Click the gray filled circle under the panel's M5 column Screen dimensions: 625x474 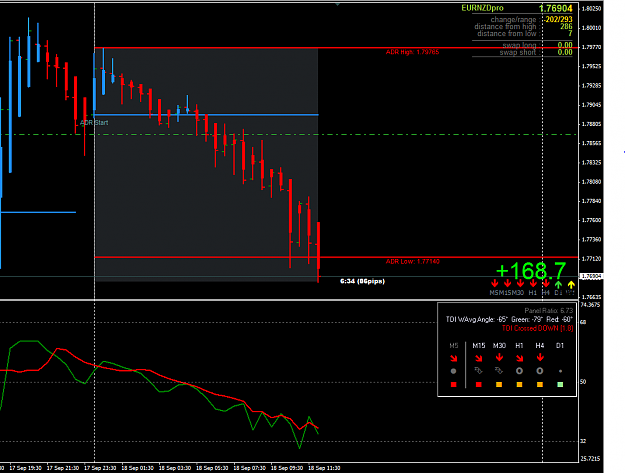click(453, 371)
